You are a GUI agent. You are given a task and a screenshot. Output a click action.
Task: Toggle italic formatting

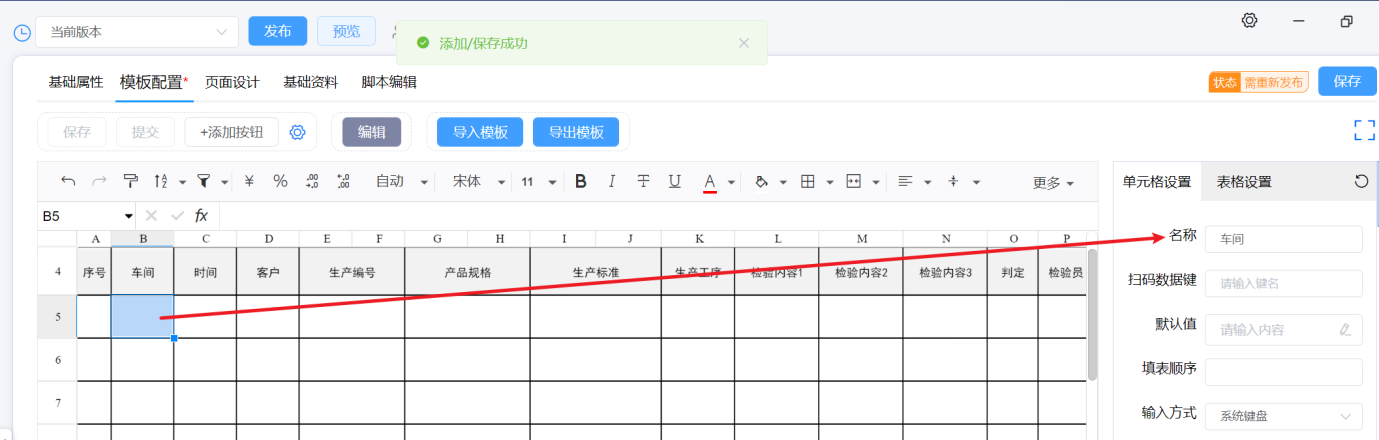(x=612, y=181)
